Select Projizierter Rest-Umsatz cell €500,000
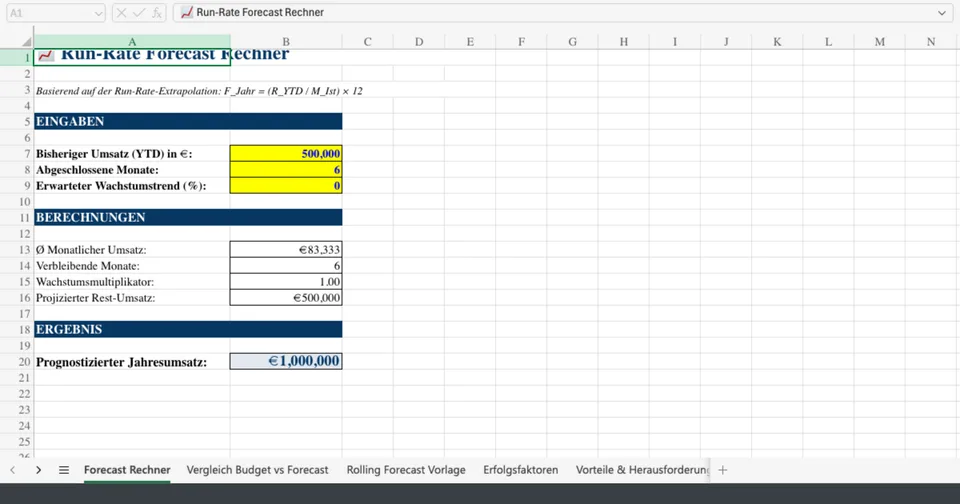 coord(286,298)
